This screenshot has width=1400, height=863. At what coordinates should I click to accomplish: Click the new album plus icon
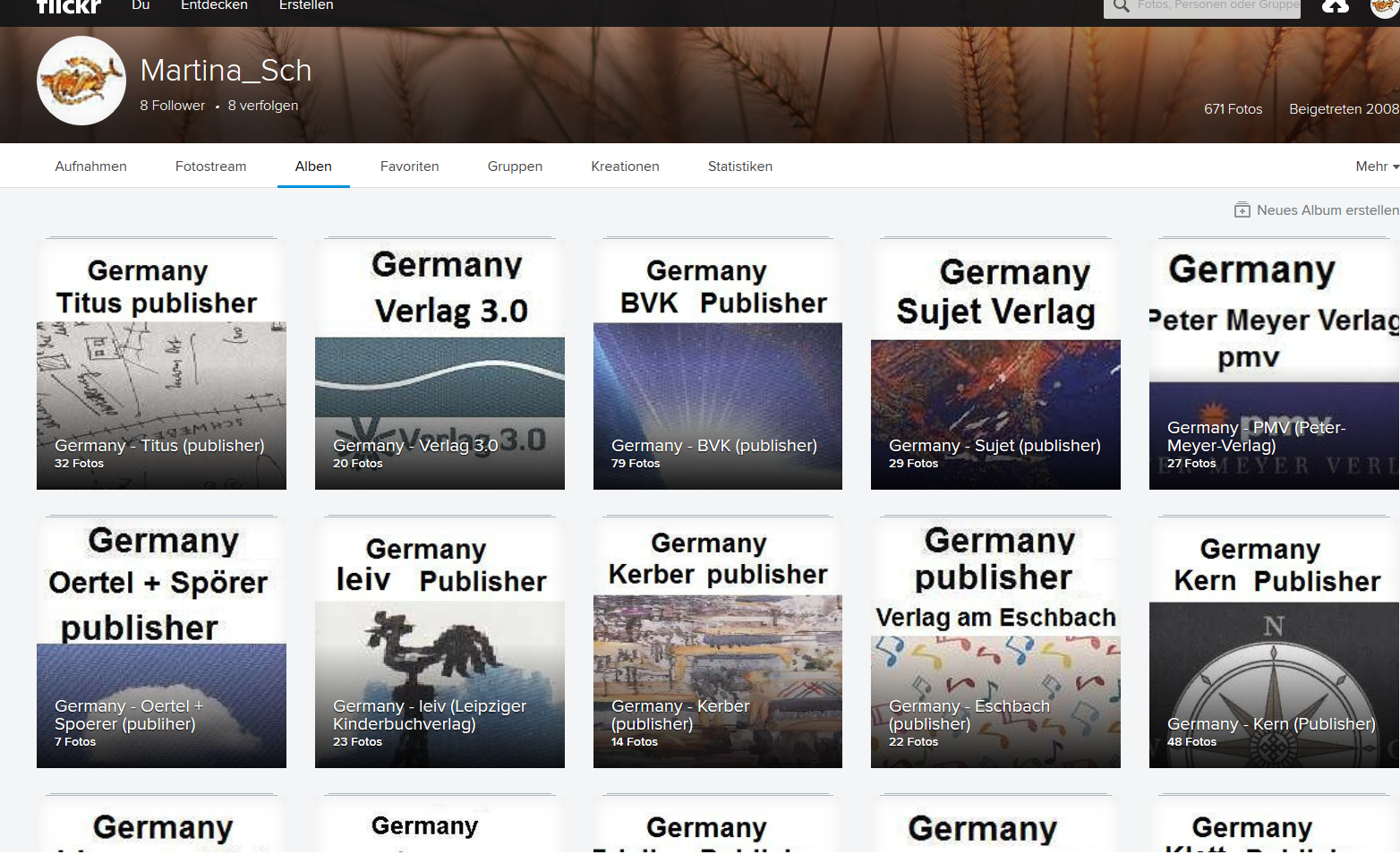[1242, 210]
